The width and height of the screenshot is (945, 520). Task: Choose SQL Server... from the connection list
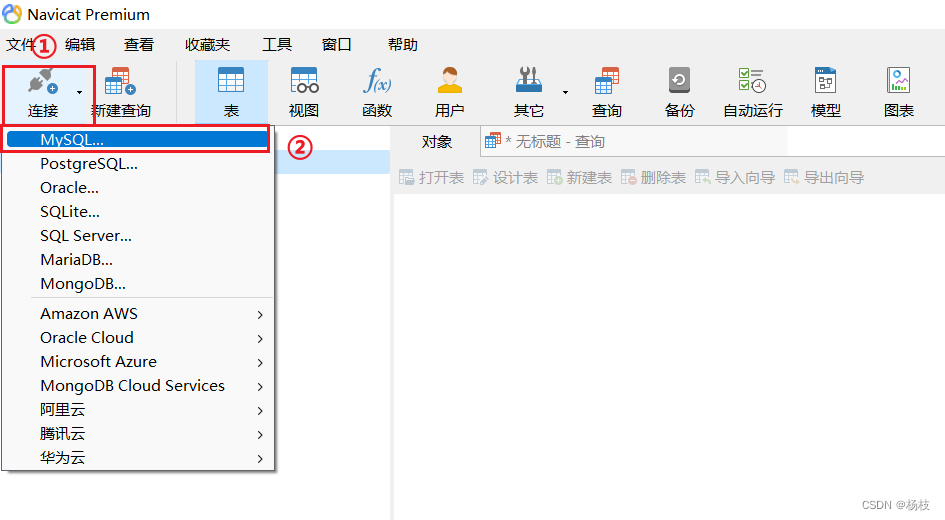[137, 236]
